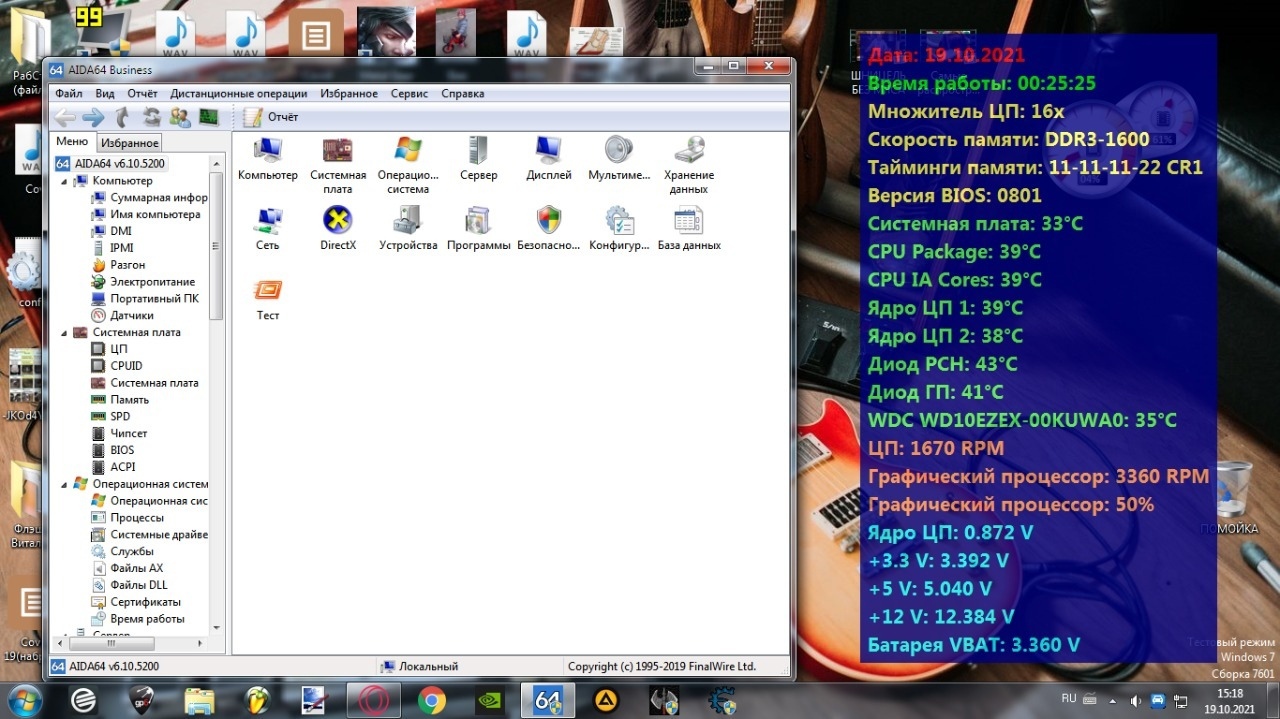Open the Сервис menu

point(409,93)
